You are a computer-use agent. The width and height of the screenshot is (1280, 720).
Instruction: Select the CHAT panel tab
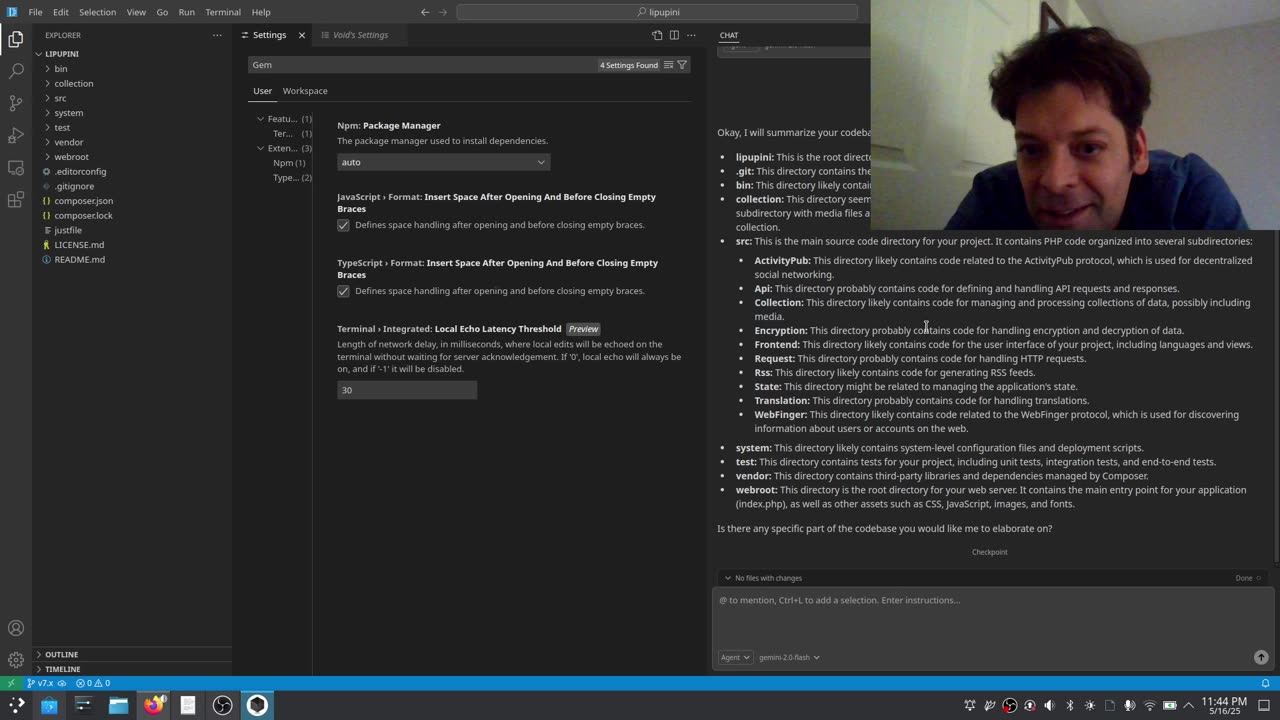[x=729, y=35]
